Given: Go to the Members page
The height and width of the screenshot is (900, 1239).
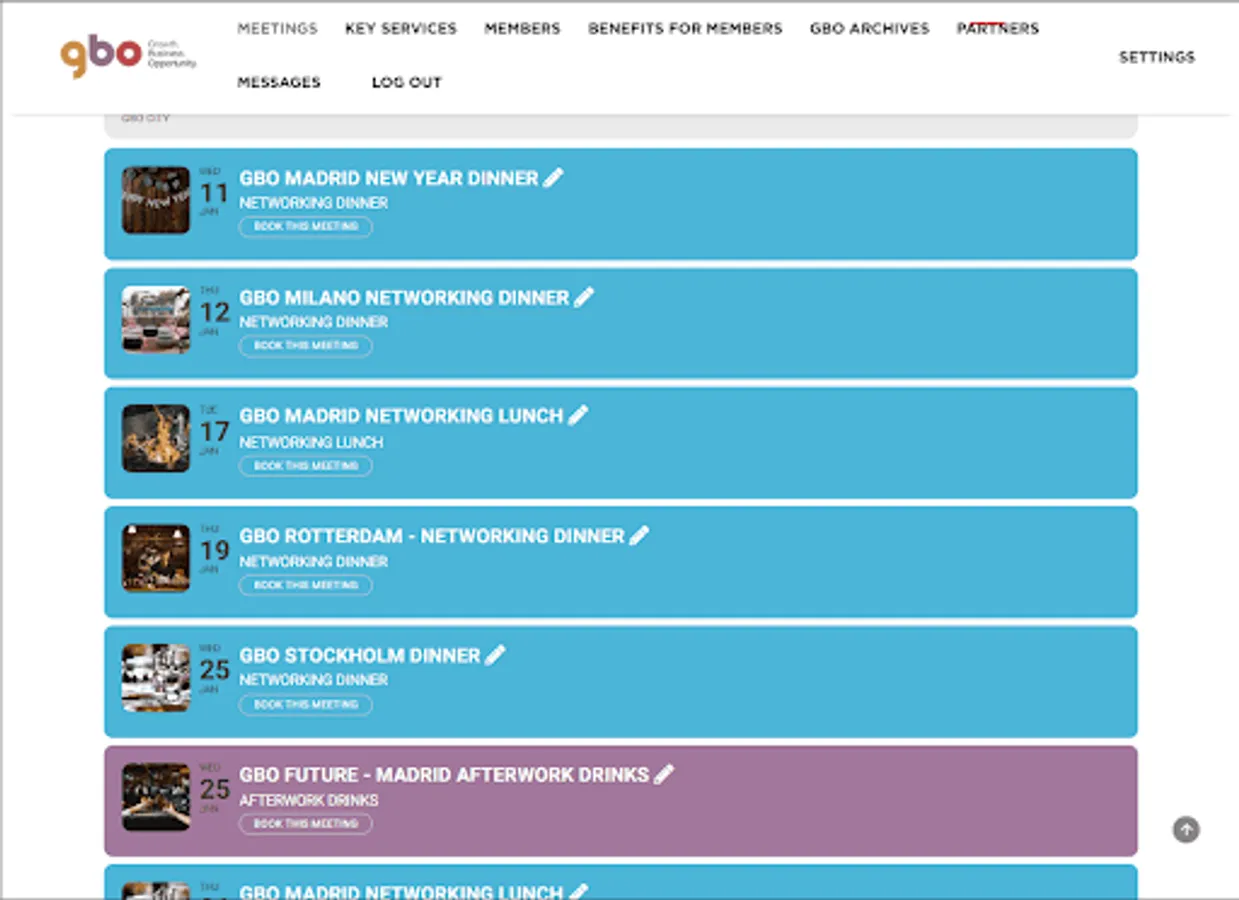Looking at the screenshot, I should (x=522, y=28).
